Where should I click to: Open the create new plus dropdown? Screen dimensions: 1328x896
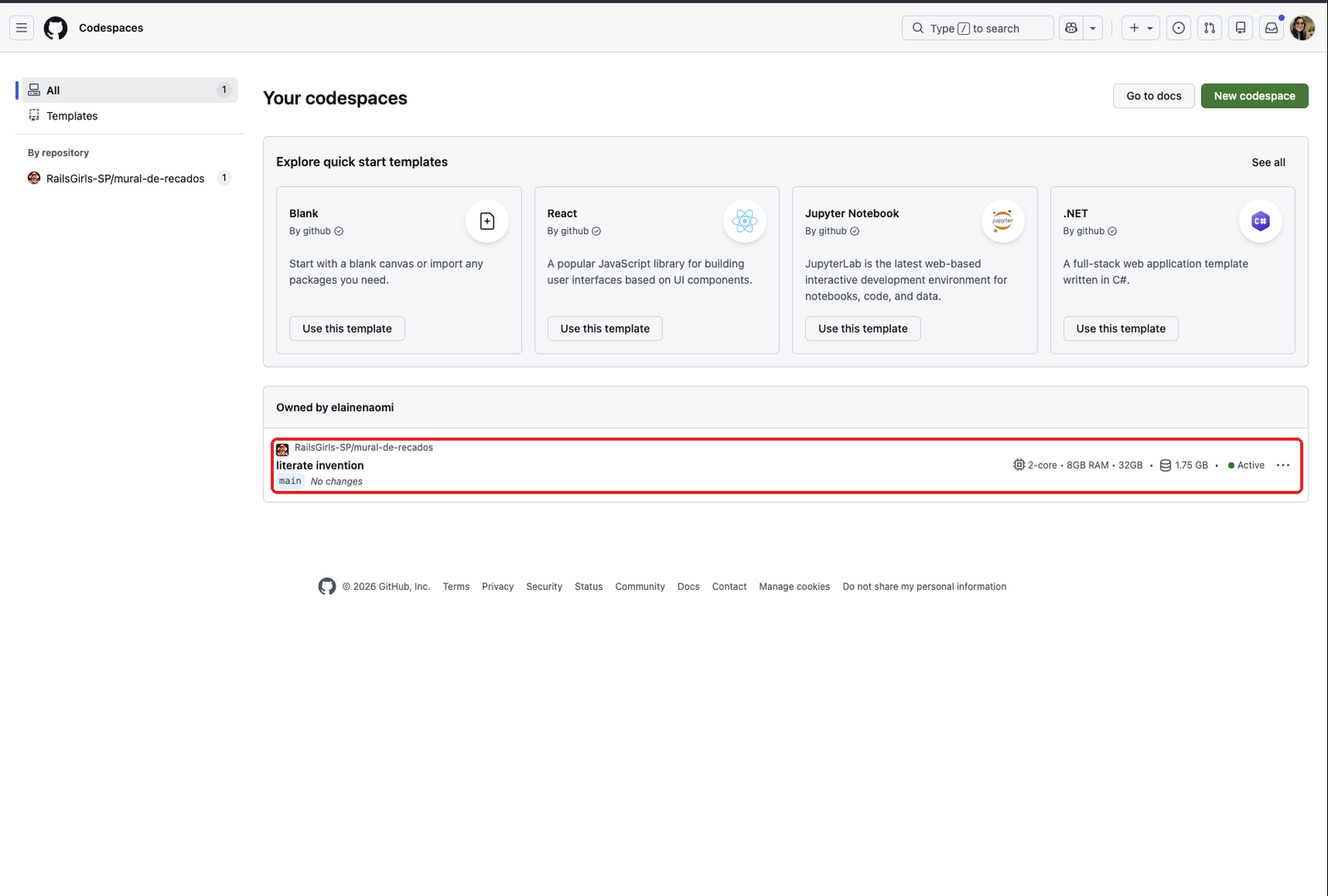pyautogui.click(x=1140, y=28)
